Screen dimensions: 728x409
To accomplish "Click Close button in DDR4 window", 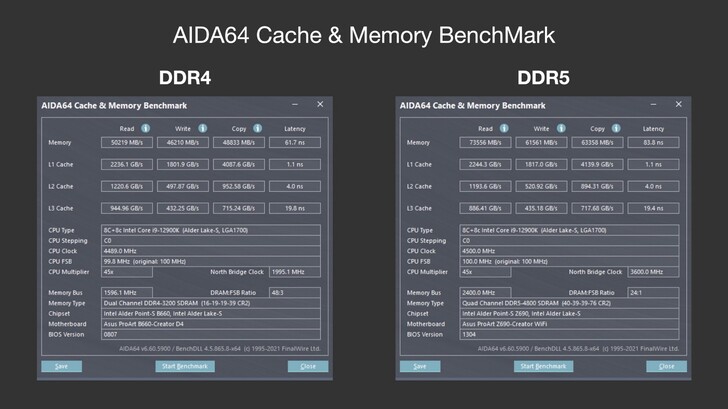I will click(308, 366).
